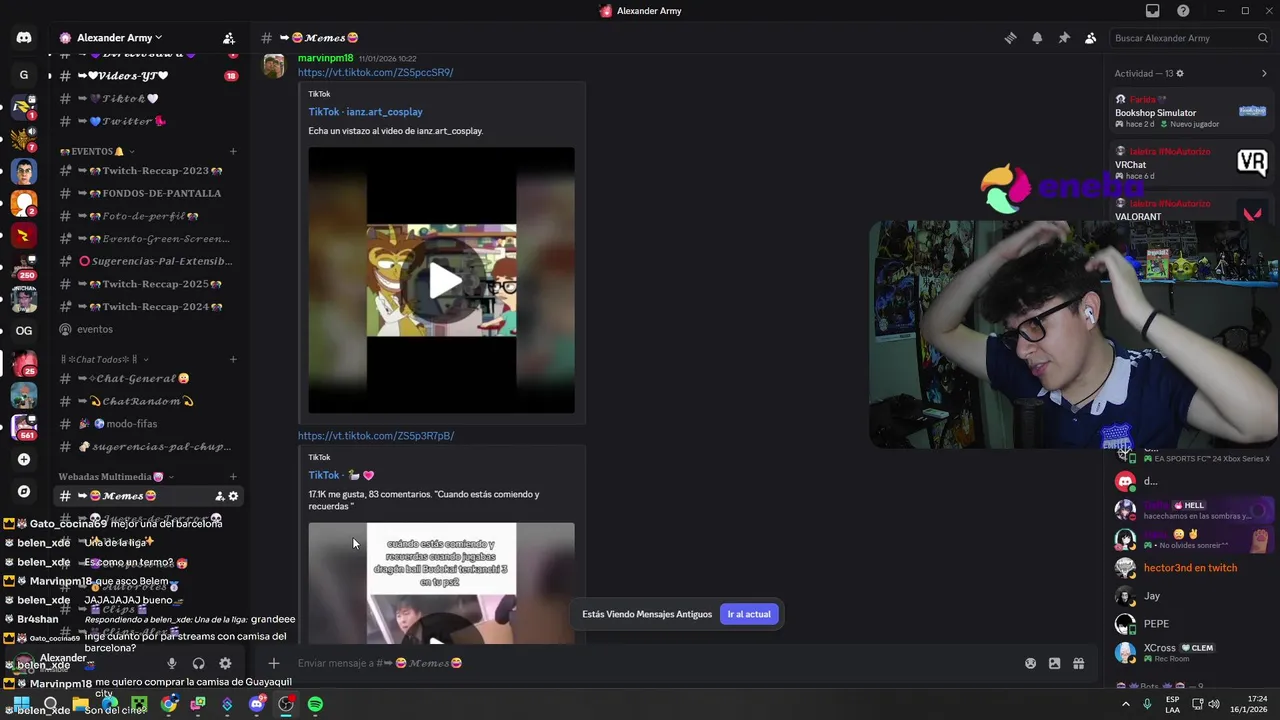This screenshot has height=720, width=1280.
Task: Open user settings gear in user panel
Action: (225, 663)
